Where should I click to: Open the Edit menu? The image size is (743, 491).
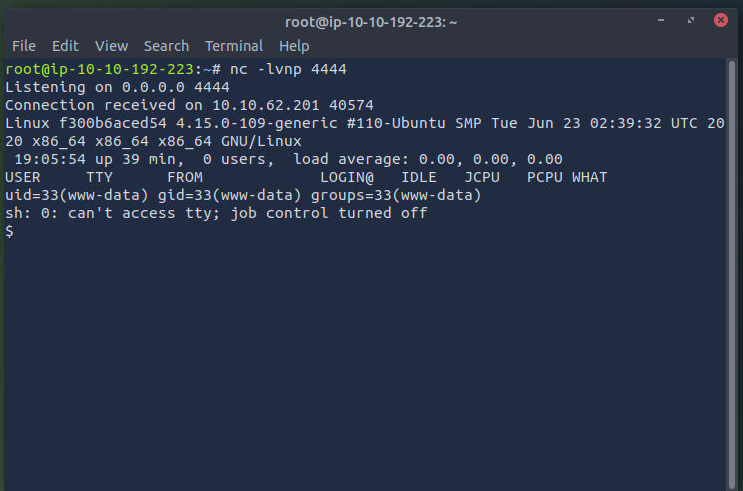pyautogui.click(x=65, y=46)
